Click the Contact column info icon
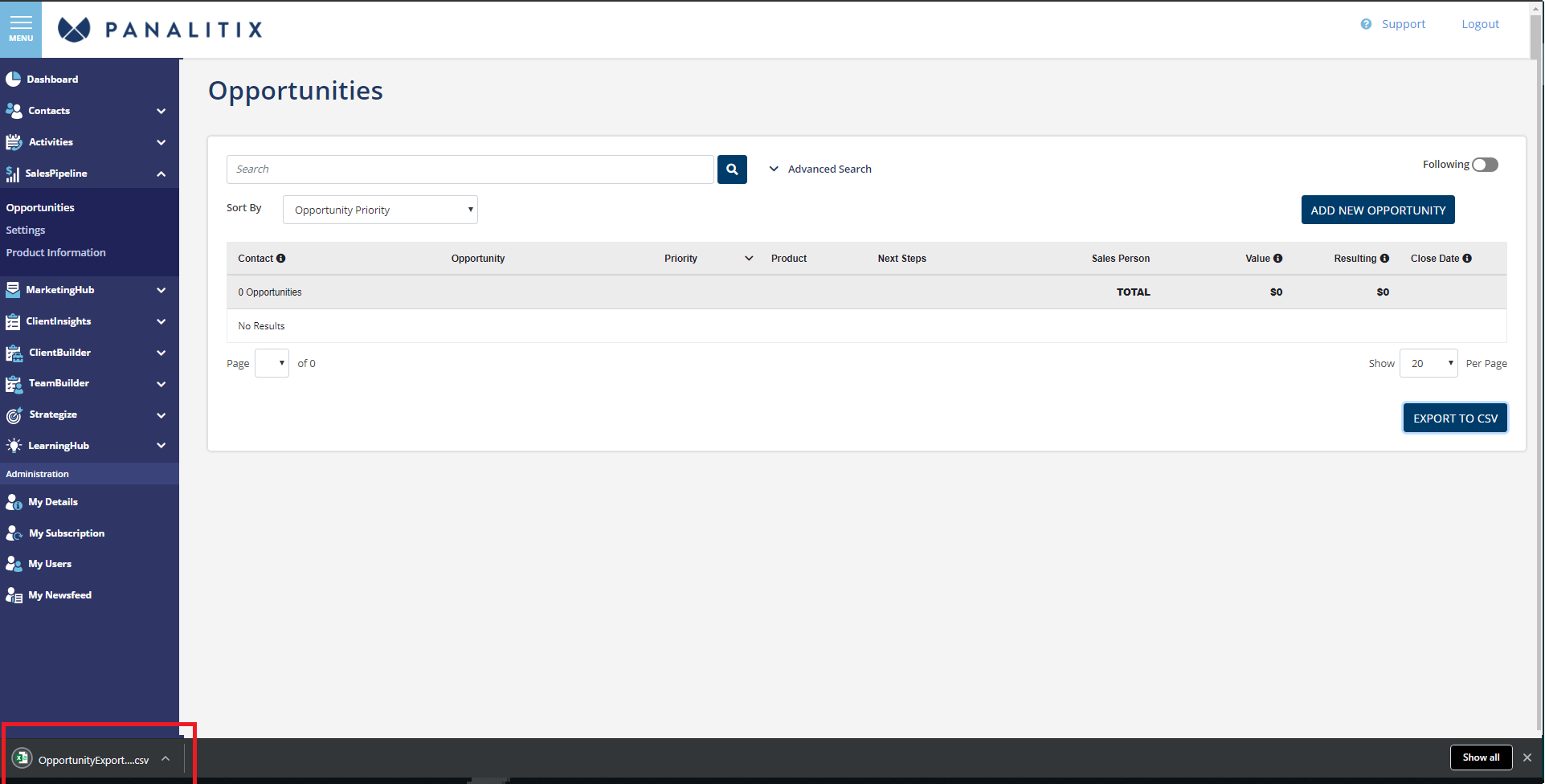 tap(281, 259)
